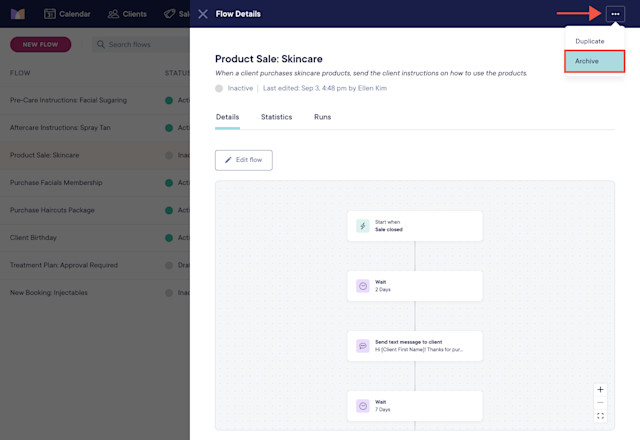Viewport: 640px width, 440px height.
Task: Click the text message bubble icon
Action: coord(362,346)
